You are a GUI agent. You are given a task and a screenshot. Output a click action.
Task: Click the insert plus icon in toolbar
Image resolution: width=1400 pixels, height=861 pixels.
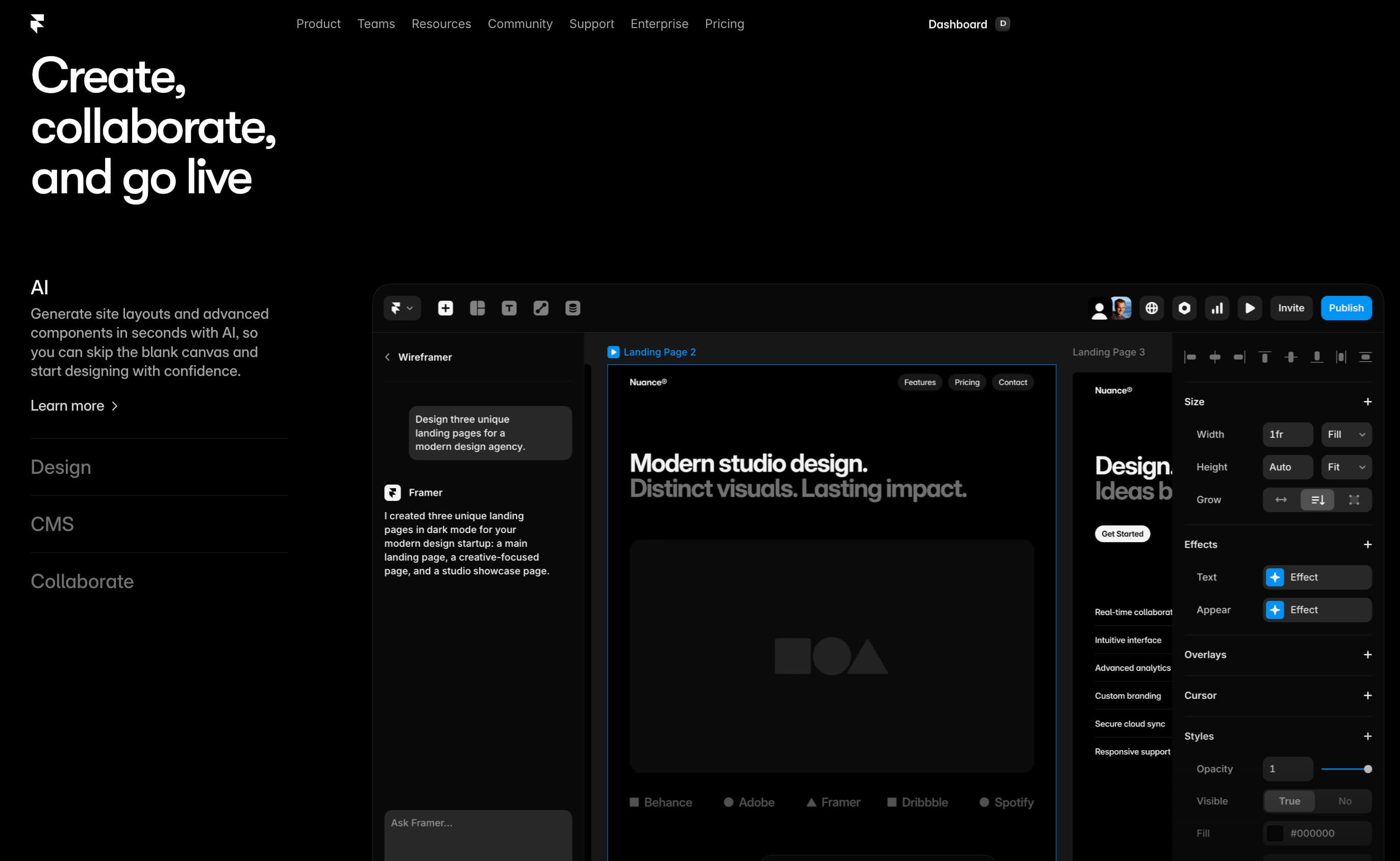pos(445,308)
